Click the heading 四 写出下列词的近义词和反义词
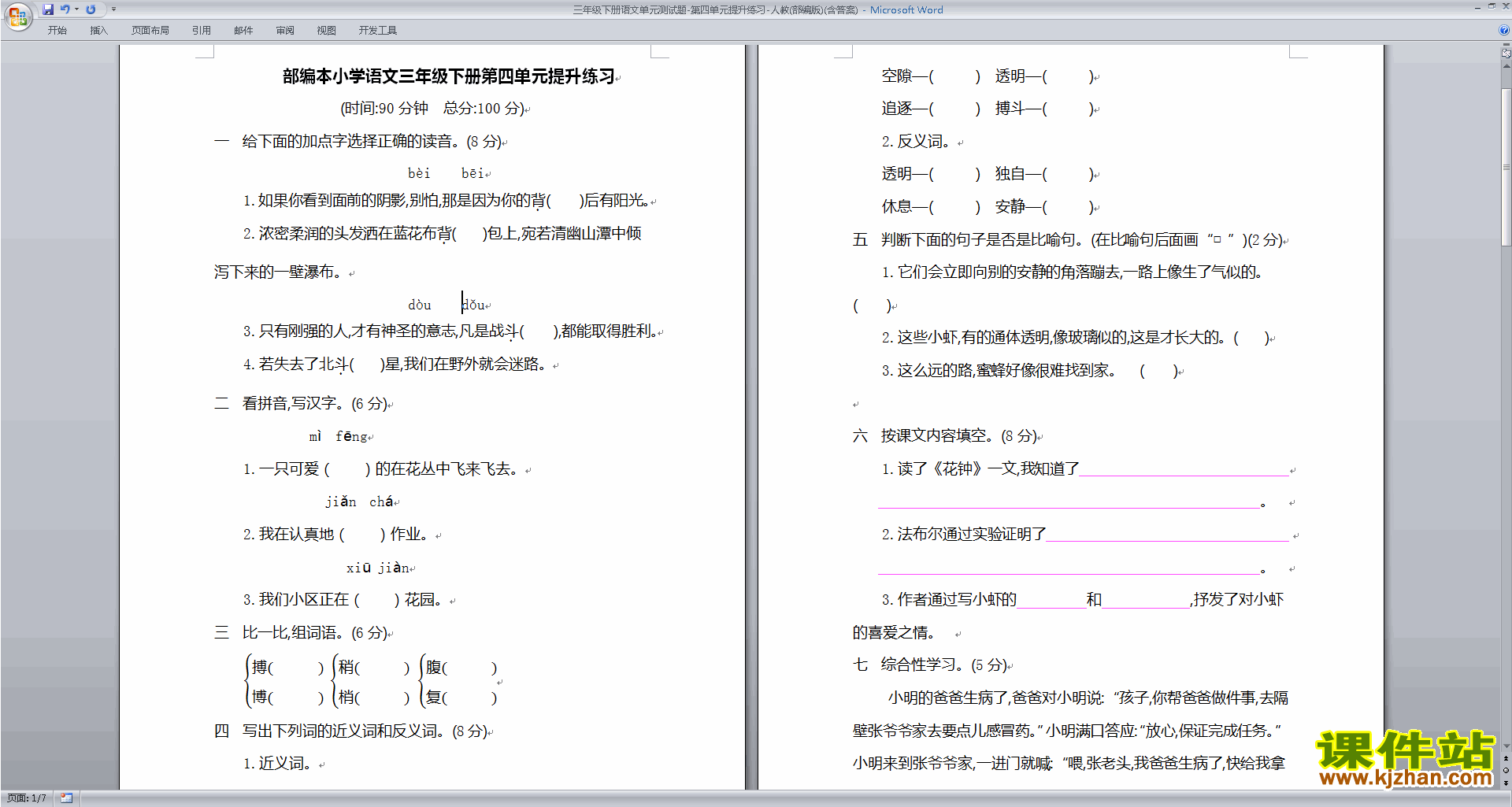This screenshot has width=1512, height=807. (x=351, y=731)
